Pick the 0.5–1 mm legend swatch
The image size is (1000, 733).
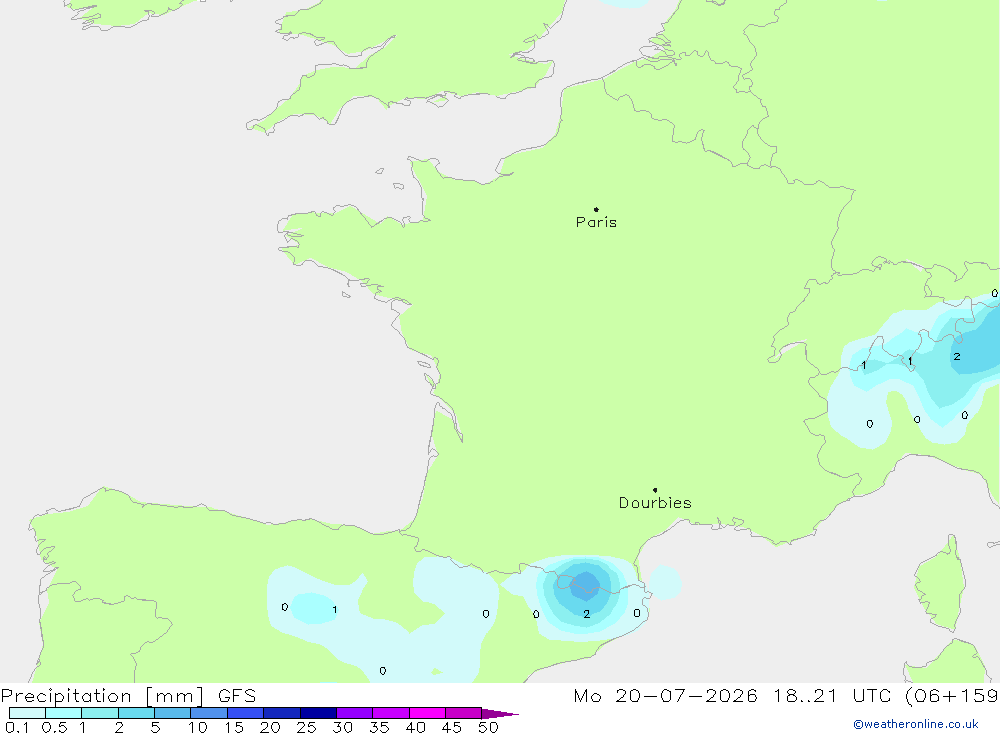click(63, 713)
